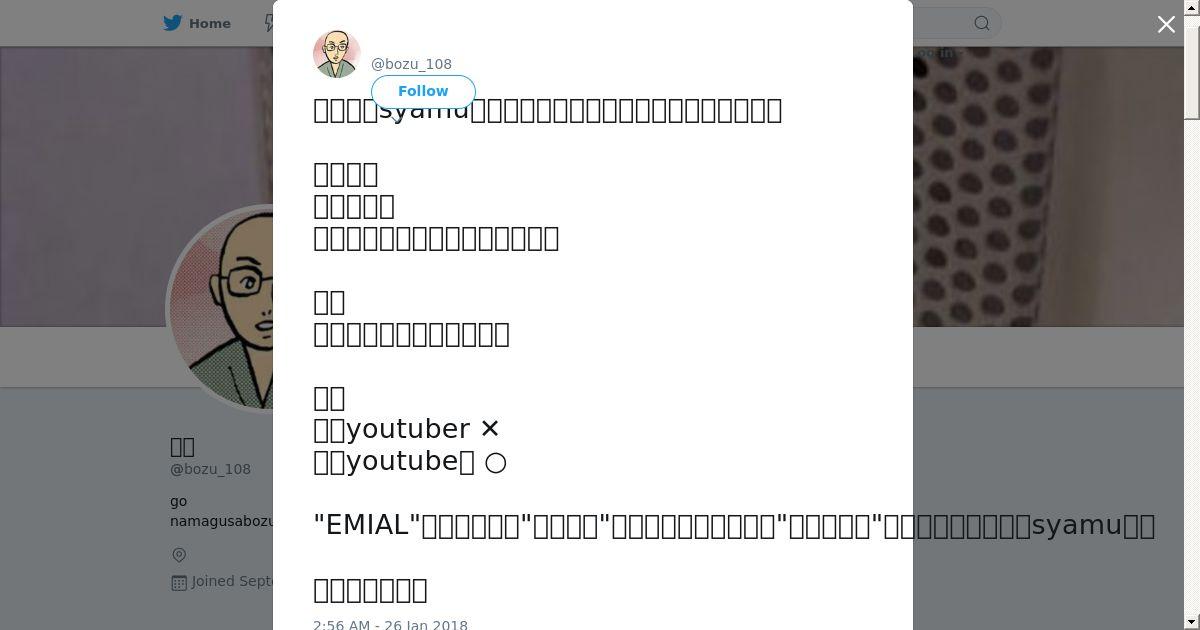1200x630 pixels.
Task: Click the profile header banner image
Action: pyautogui.click(x=1048, y=186)
